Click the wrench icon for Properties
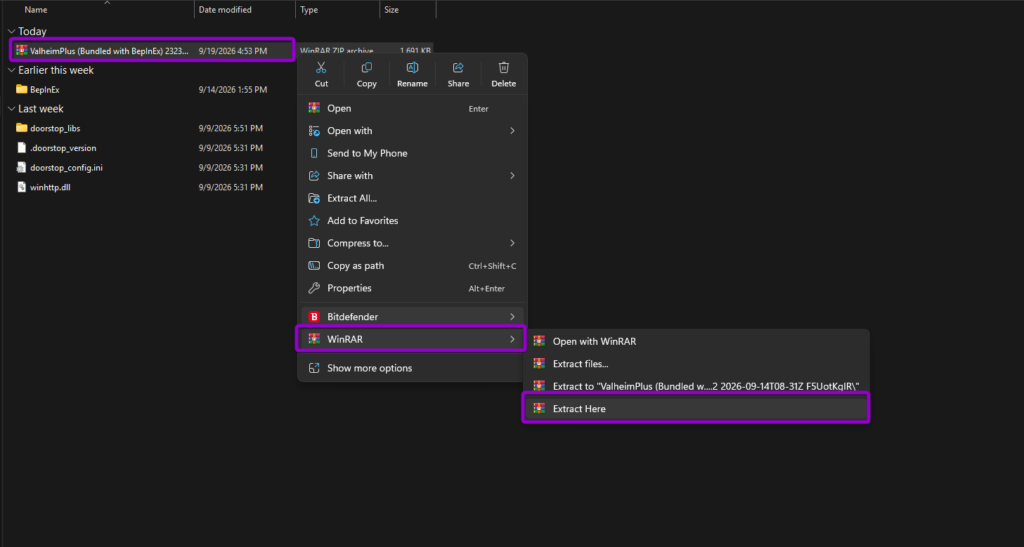Image resolution: width=1024 pixels, height=547 pixels. coord(314,288)
